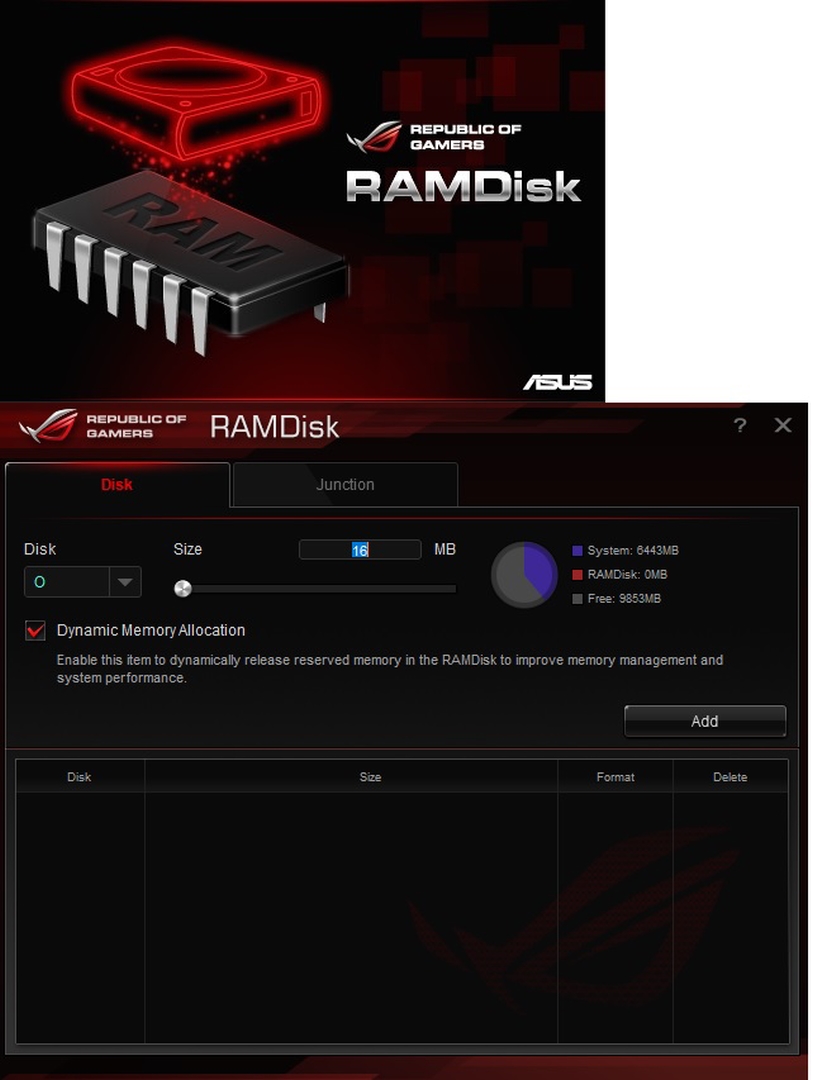This screenshot has width=813, height=1080.
Task: Click the Format column header
Action: click(x=615, y=776)
